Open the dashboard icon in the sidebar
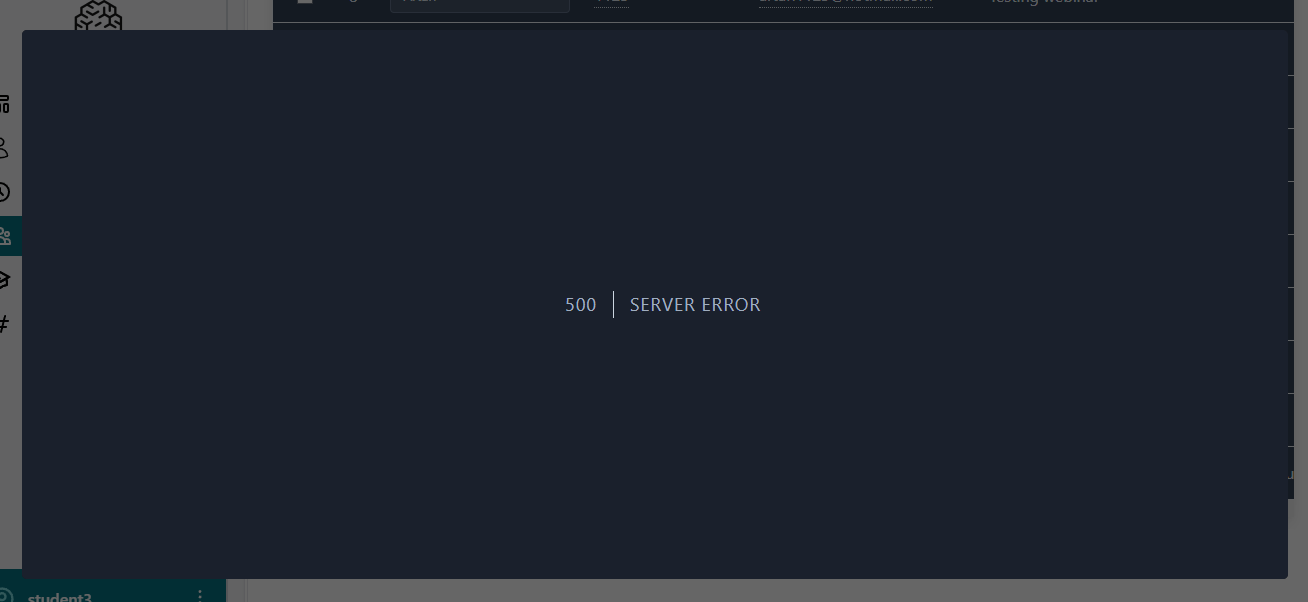1308x602 pixels. (5, 103)
